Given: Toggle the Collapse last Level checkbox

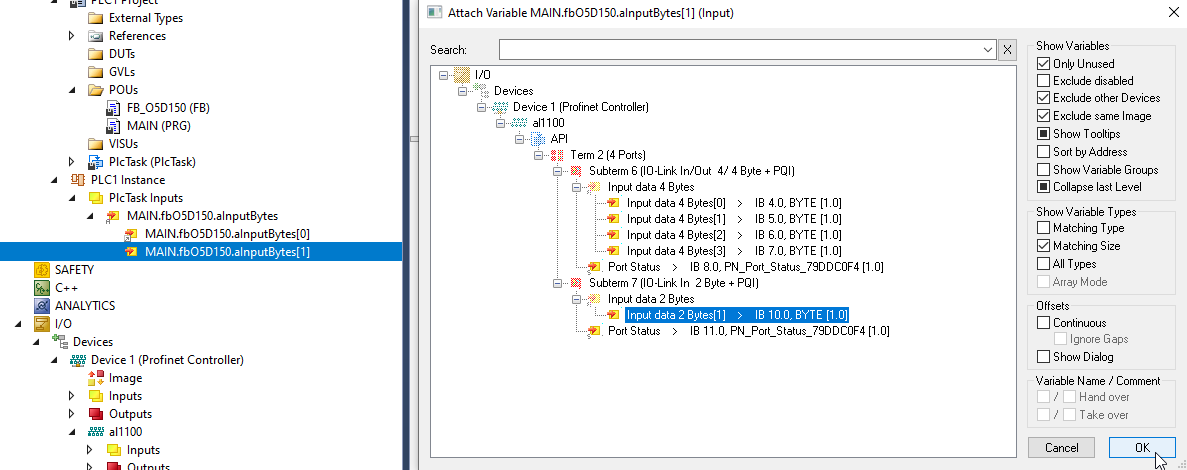Looking at the screenshot, I should click(x=1044, y=187).
